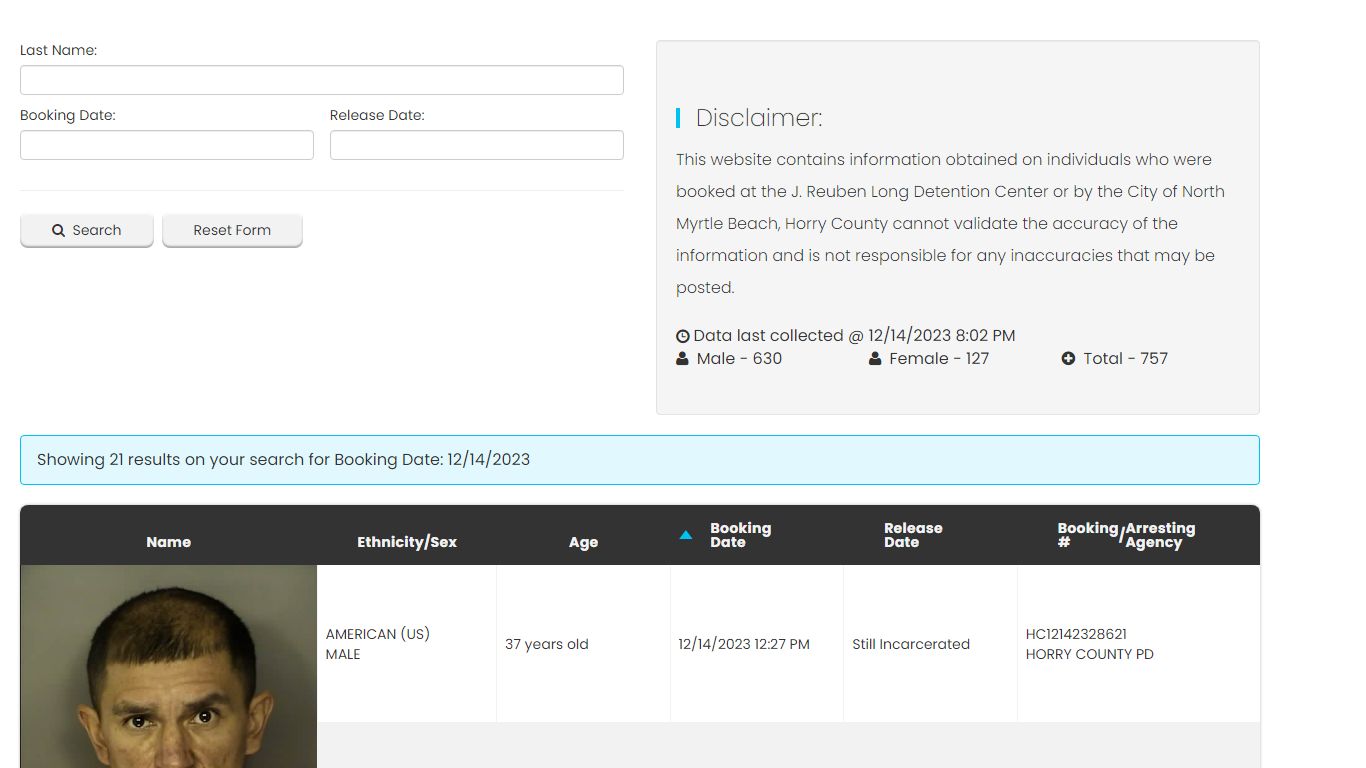
Task: Click 'Male - 630' statistic
Action: 739,358
